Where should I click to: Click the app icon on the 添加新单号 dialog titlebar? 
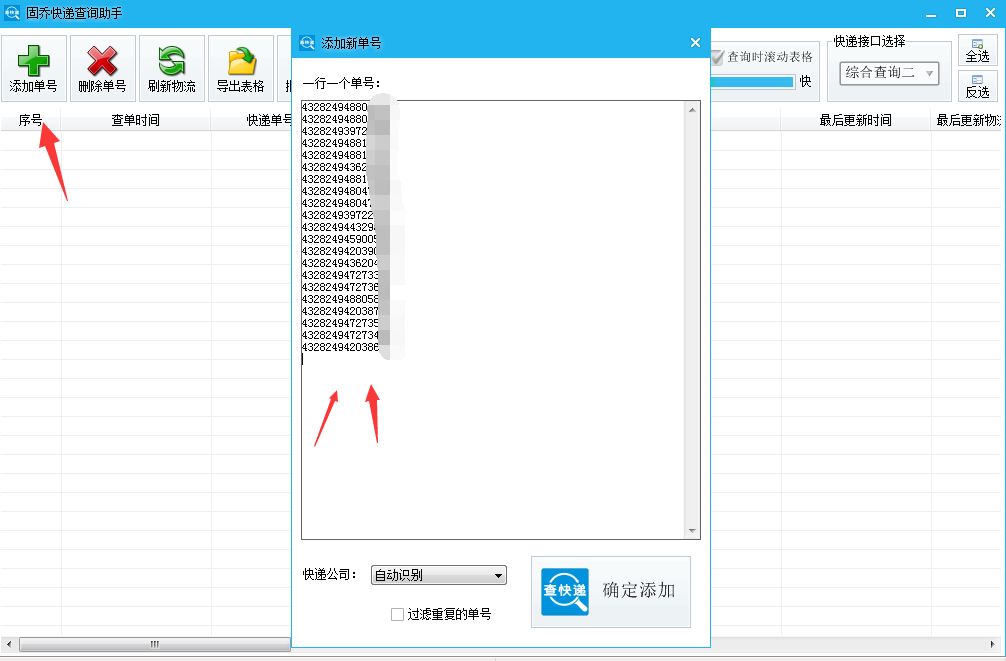coord(306,42)
